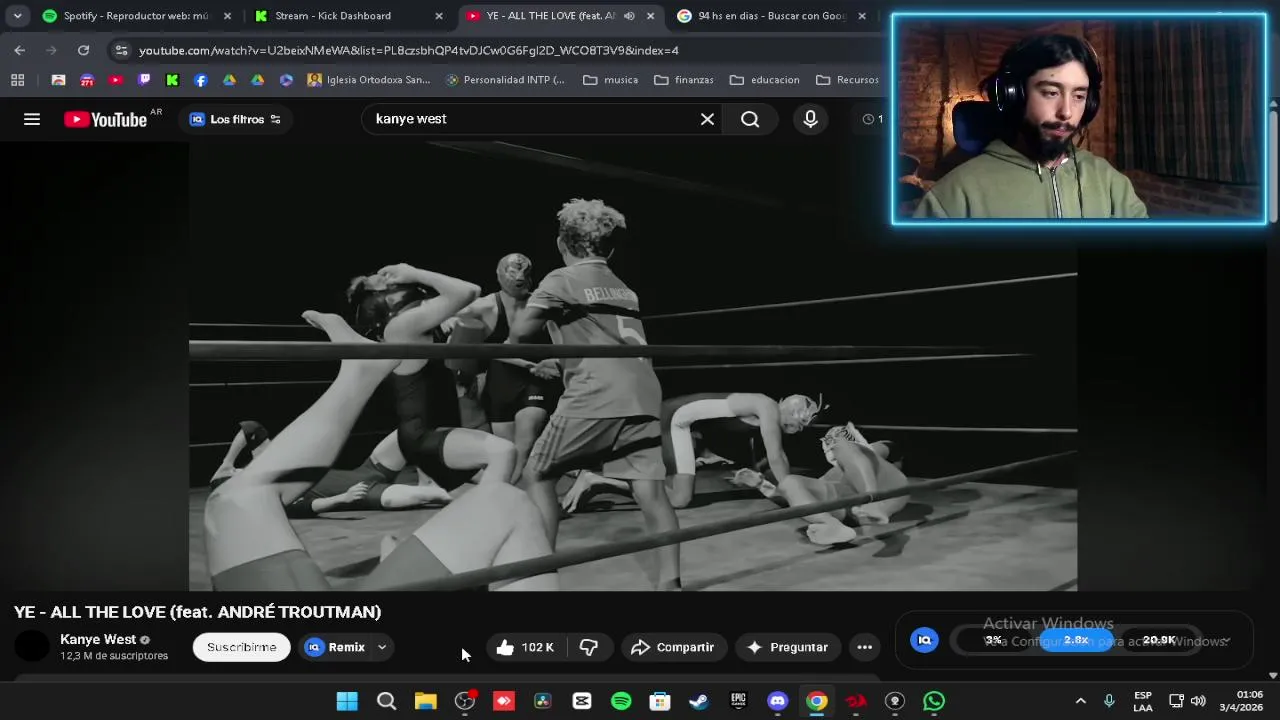
Task: Click the playing video frame
Action: click(x=633, y=366)
